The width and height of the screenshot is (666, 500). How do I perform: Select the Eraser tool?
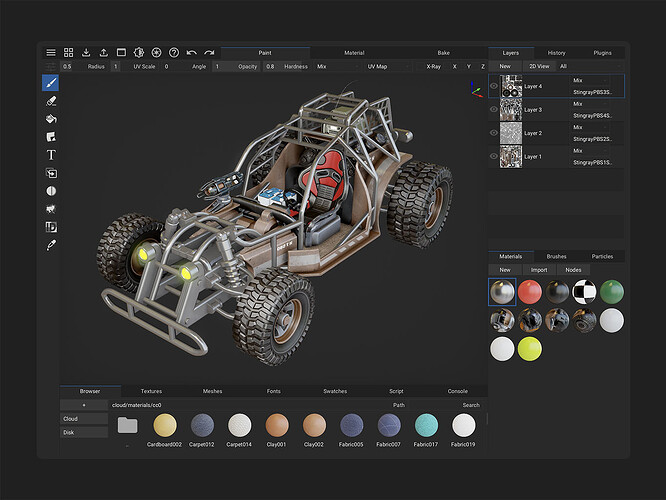(x=51, y=101)
